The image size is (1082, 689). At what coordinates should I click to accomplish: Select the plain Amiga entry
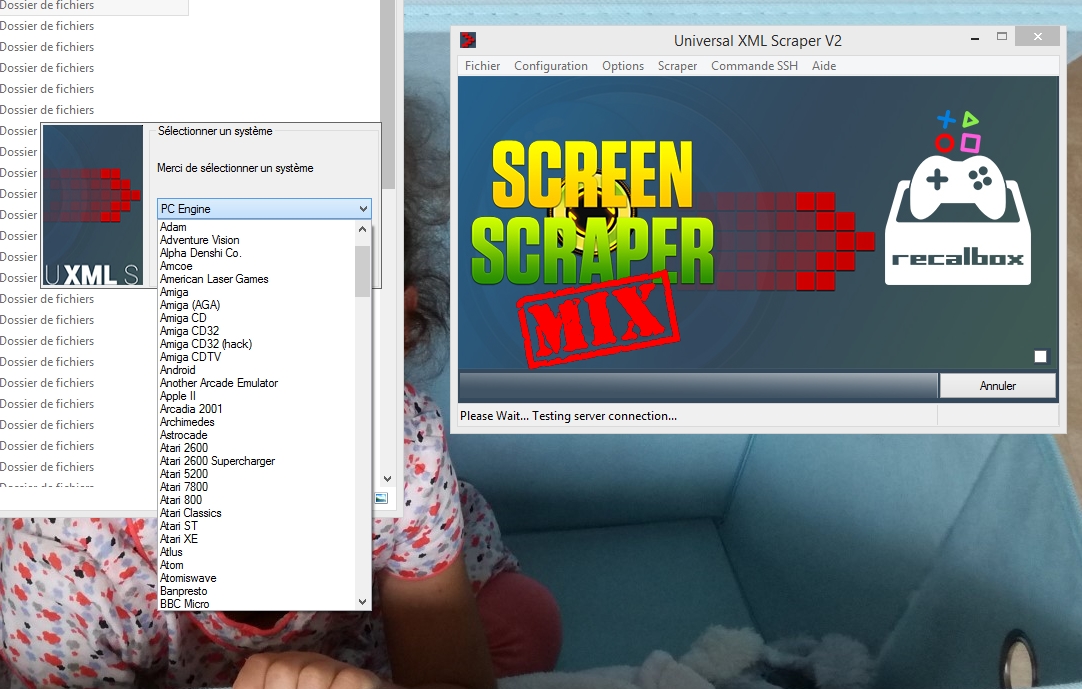point(257,292)
